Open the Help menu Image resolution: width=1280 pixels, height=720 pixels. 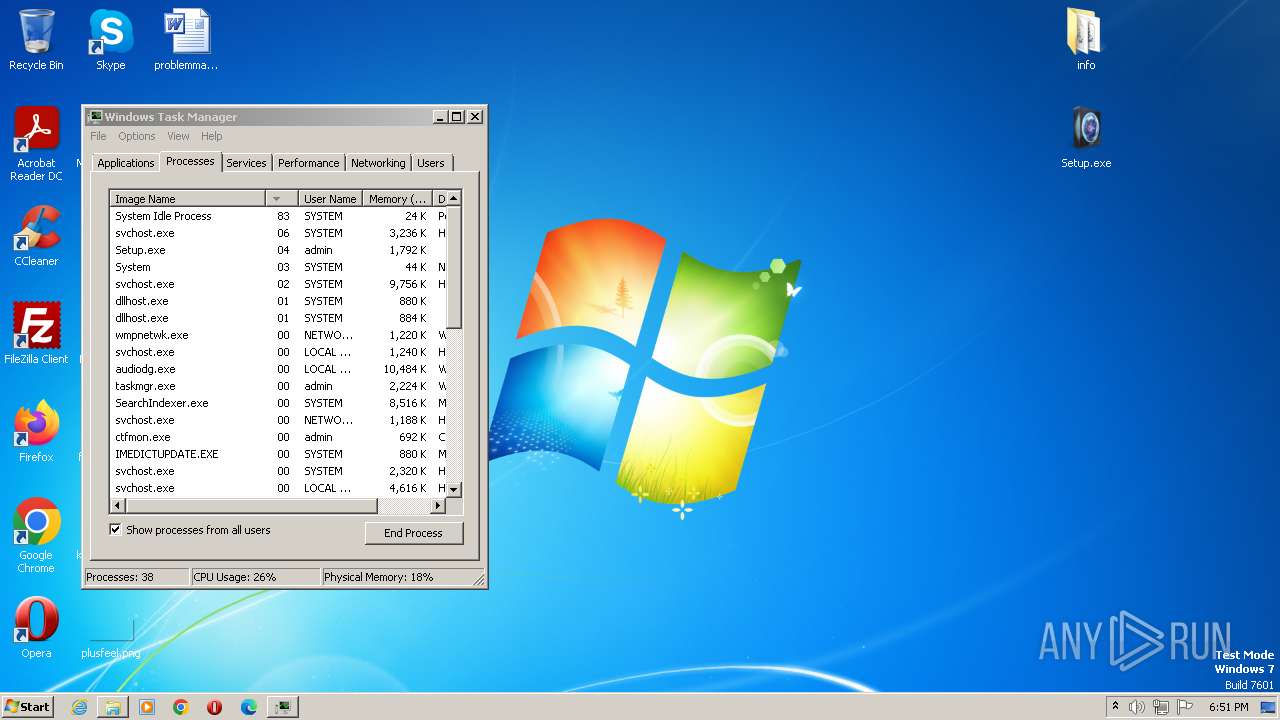[x=211, y=136]
